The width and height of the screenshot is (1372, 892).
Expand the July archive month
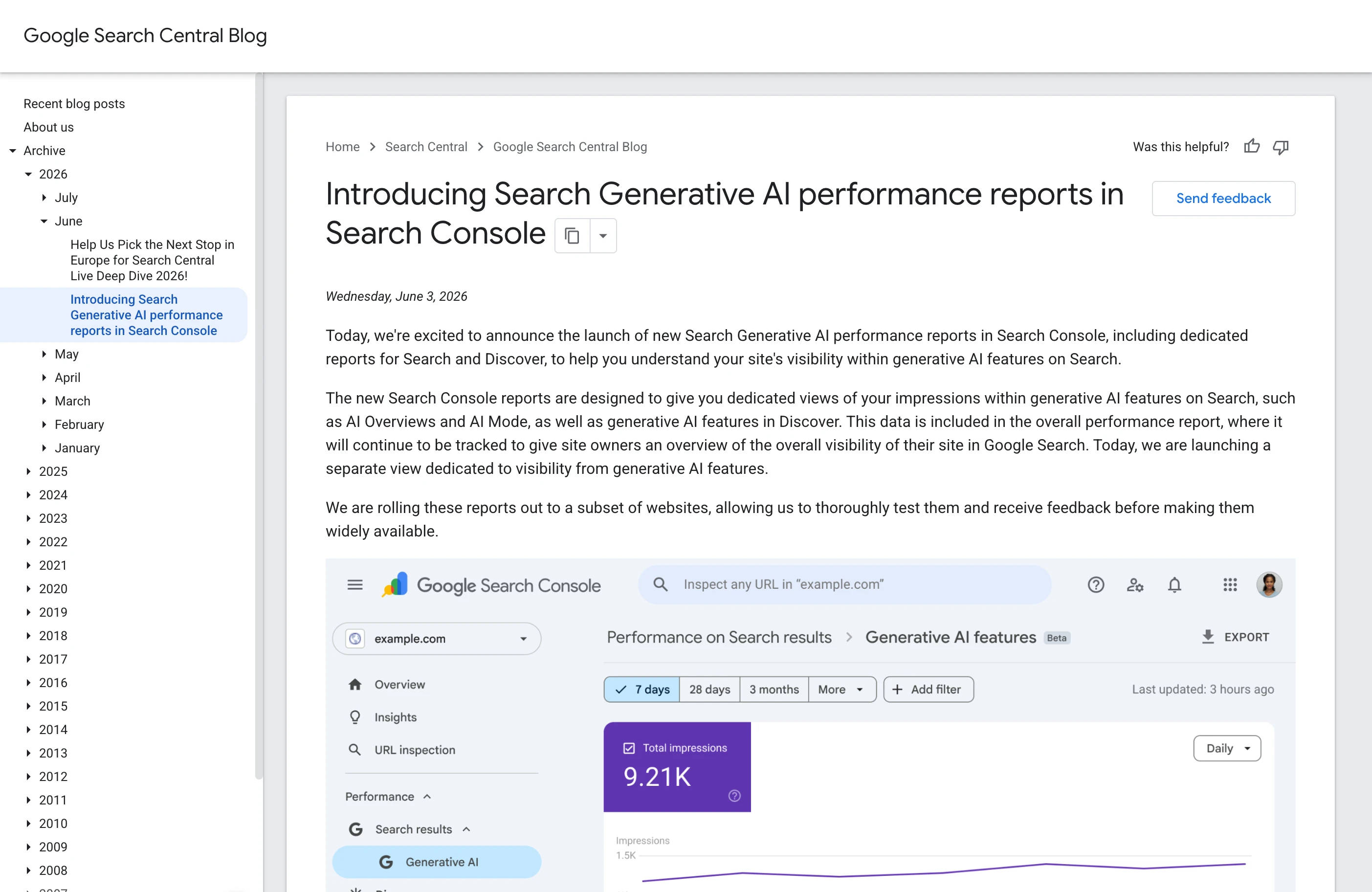(44, 197)
